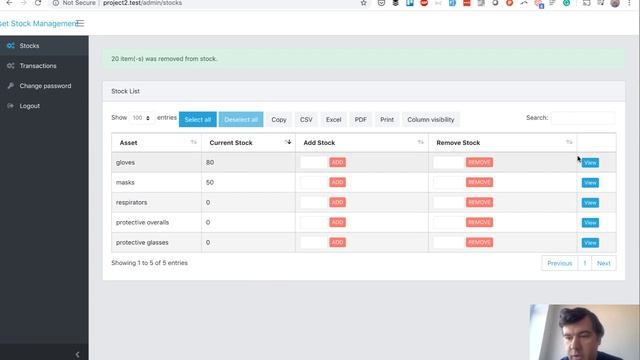
Task: Toggle the hamburger sidebar menu icon
Action: click(80, 23)
